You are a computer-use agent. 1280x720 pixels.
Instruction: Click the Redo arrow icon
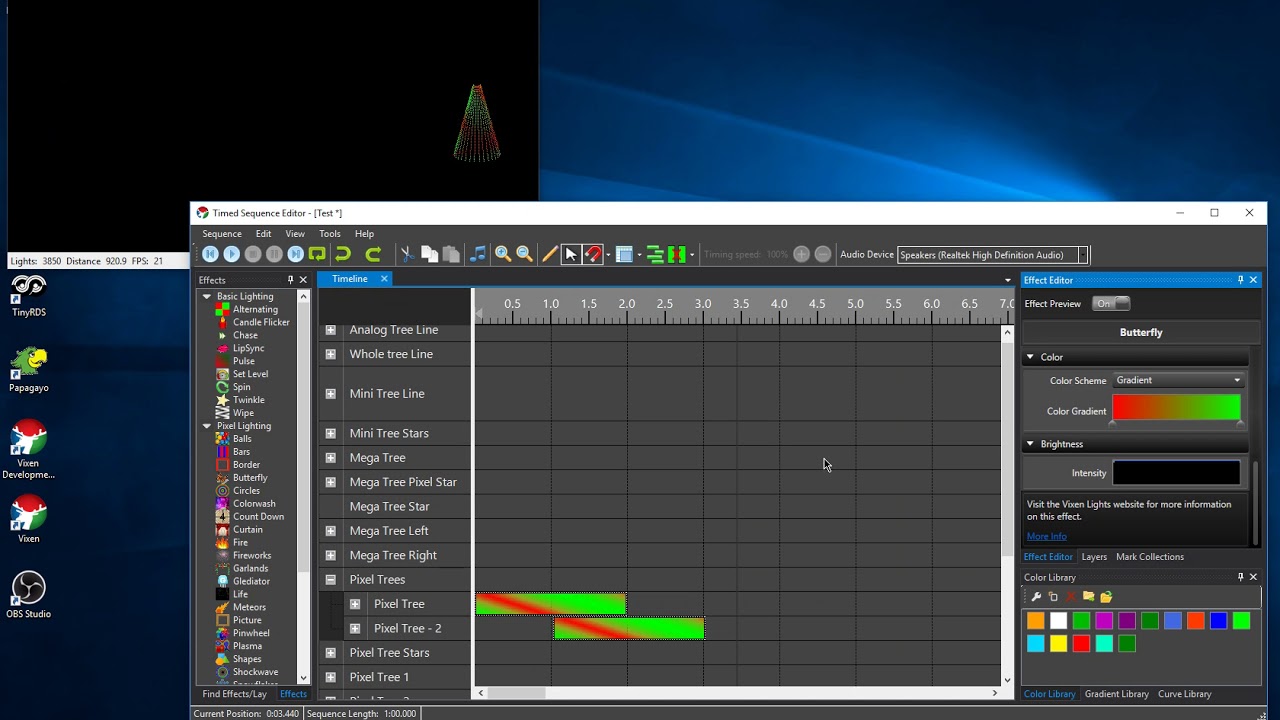pyautogui.click(x=373, y=254)
